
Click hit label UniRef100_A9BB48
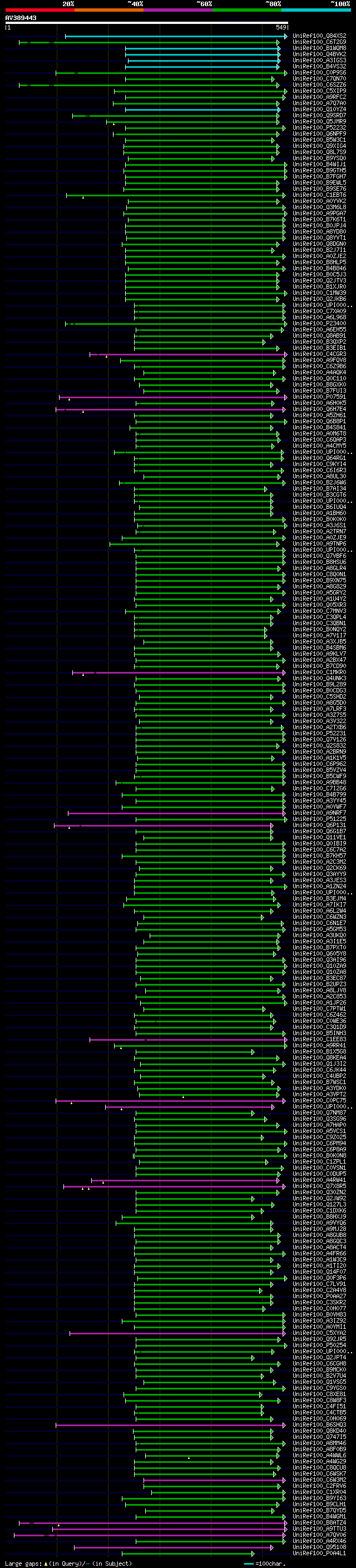click(319, 782)
